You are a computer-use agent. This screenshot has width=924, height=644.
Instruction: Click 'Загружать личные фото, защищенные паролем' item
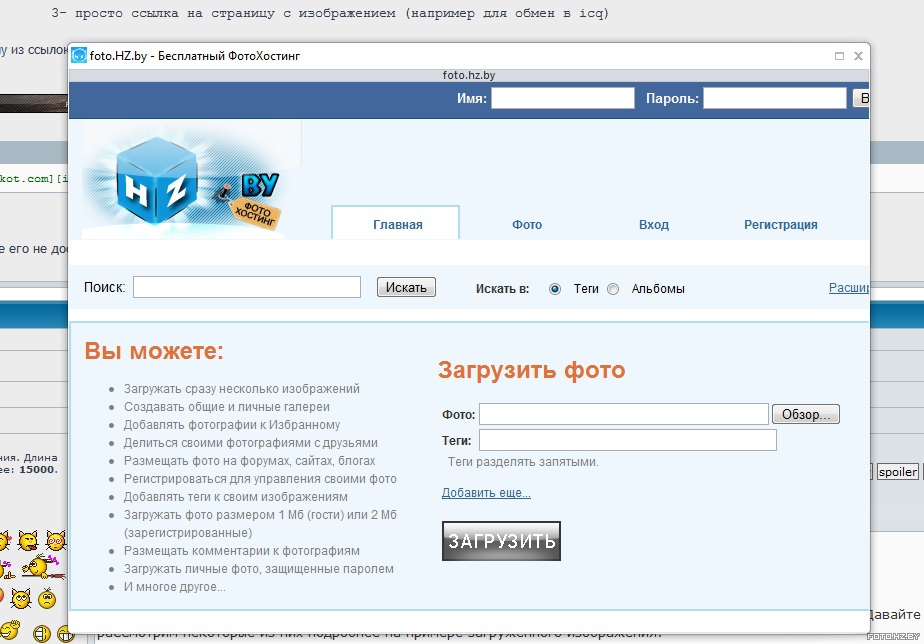259,569
